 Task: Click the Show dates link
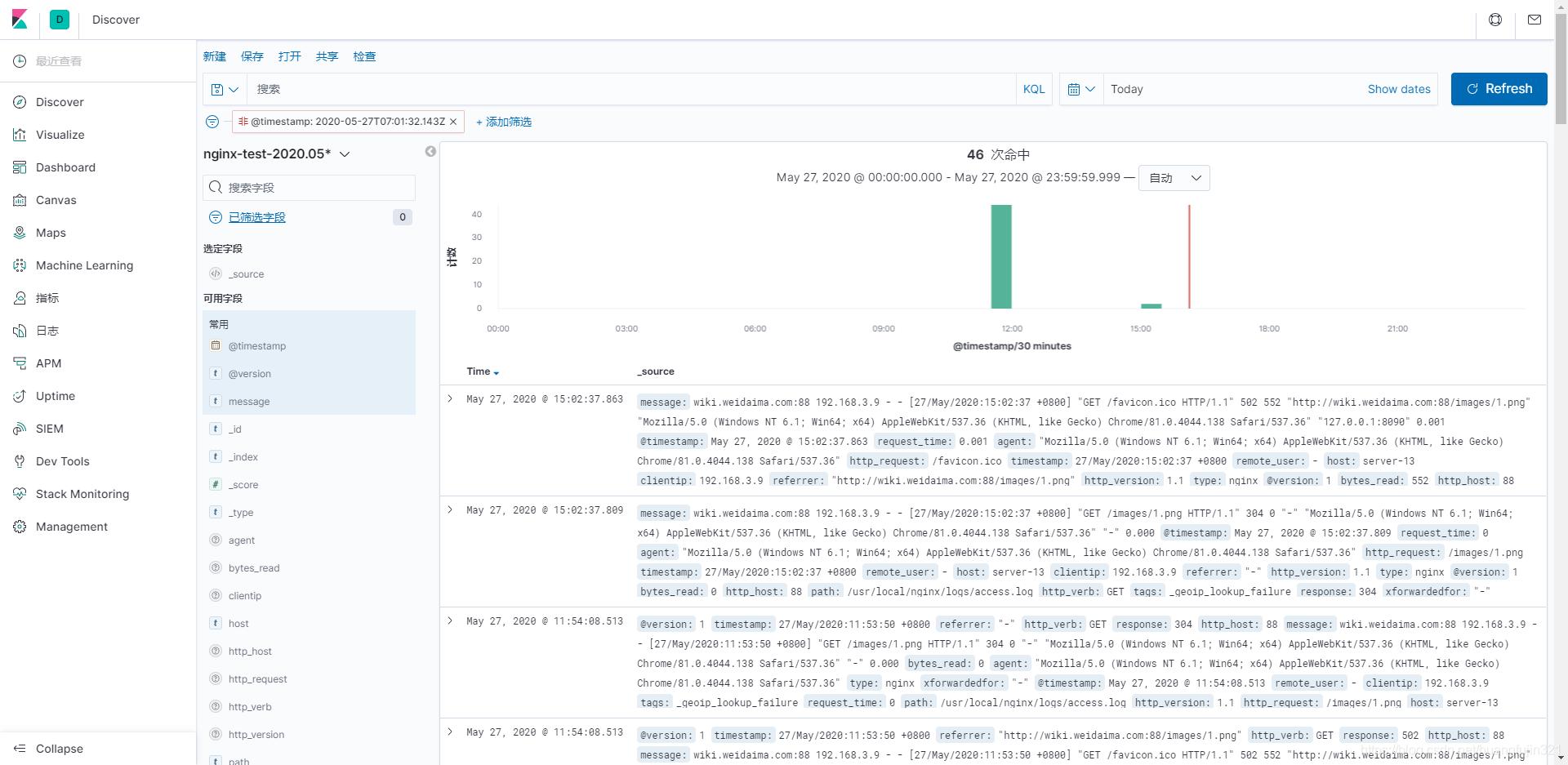(1399, 89)
